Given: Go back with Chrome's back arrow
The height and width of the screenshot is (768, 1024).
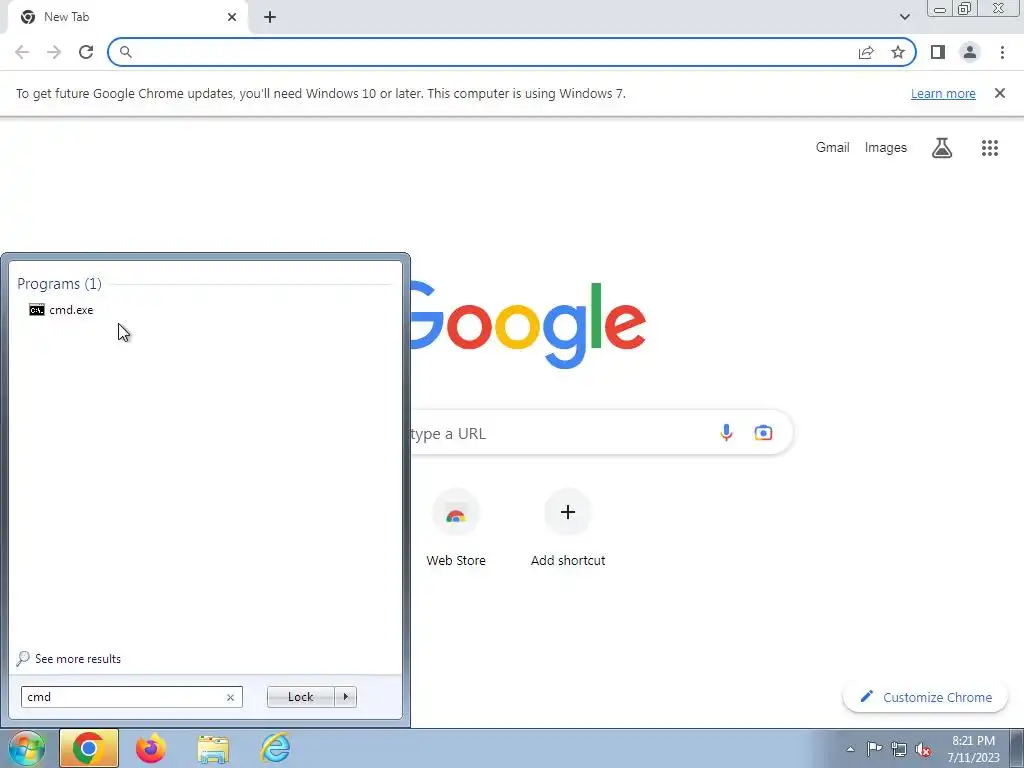Looking at the screenshot, I should (22, 52).
